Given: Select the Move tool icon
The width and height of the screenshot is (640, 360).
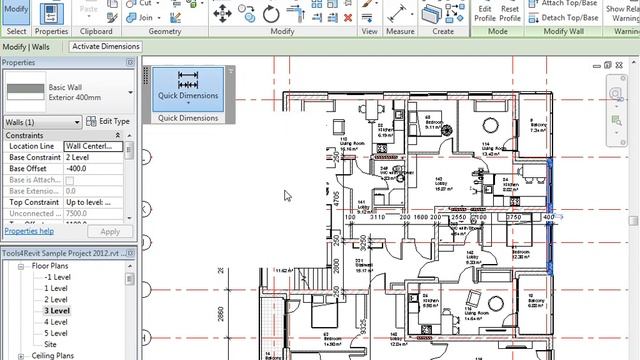Looking at the screenshot, I should 222,13.
